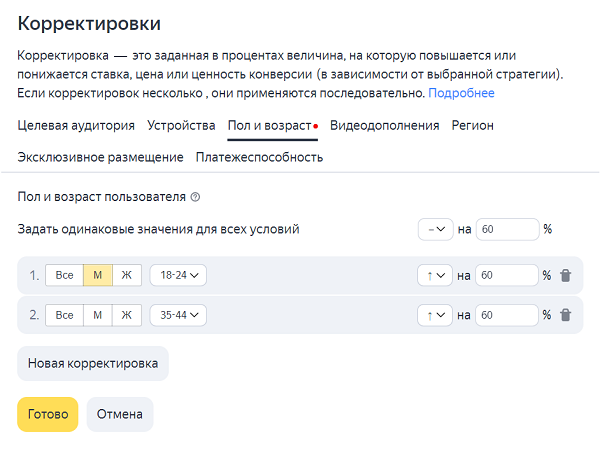This screenshot has height=451, width=600.
Task: Go to the Платежеспособность tab
Action: click(259, 157)
